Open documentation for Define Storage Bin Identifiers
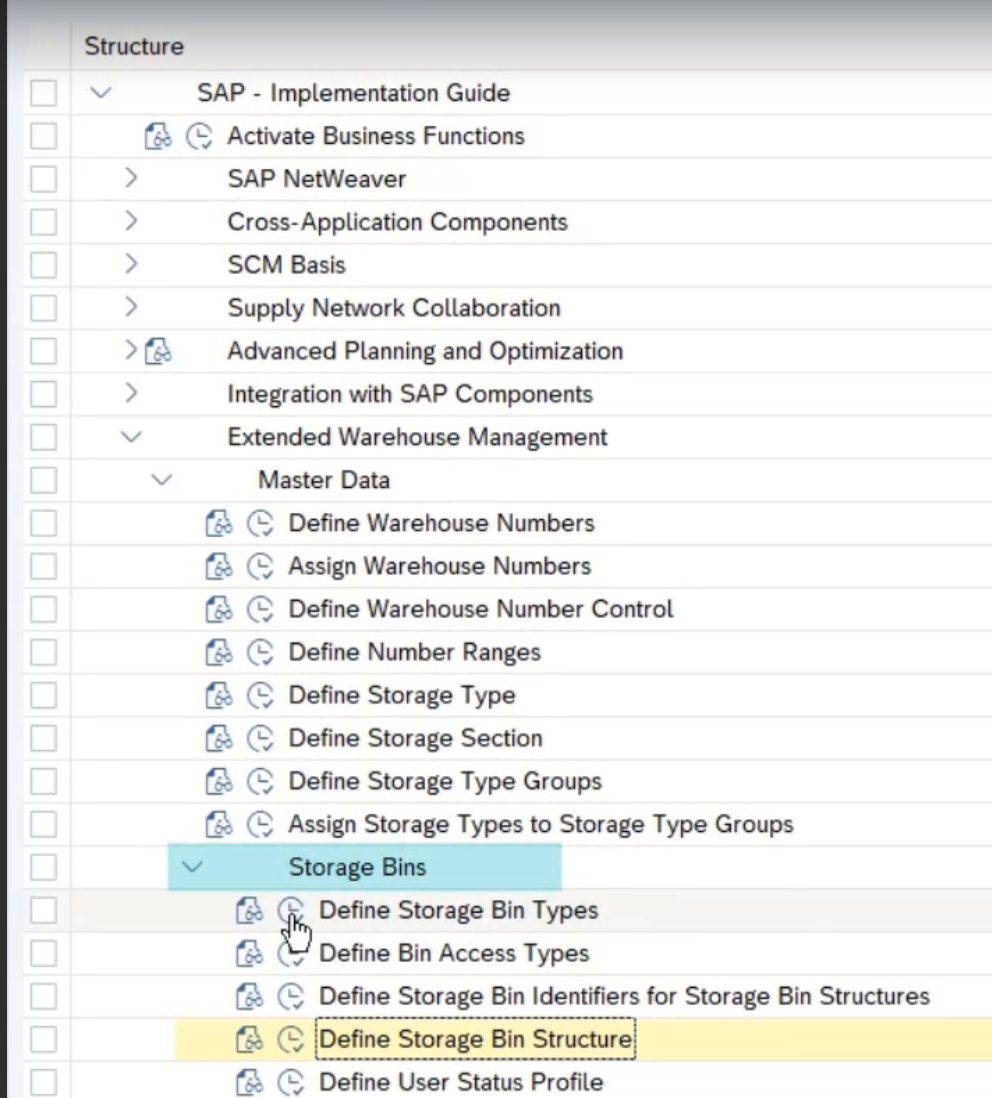This screenshot has height=1098, width=992. (249, 996)
